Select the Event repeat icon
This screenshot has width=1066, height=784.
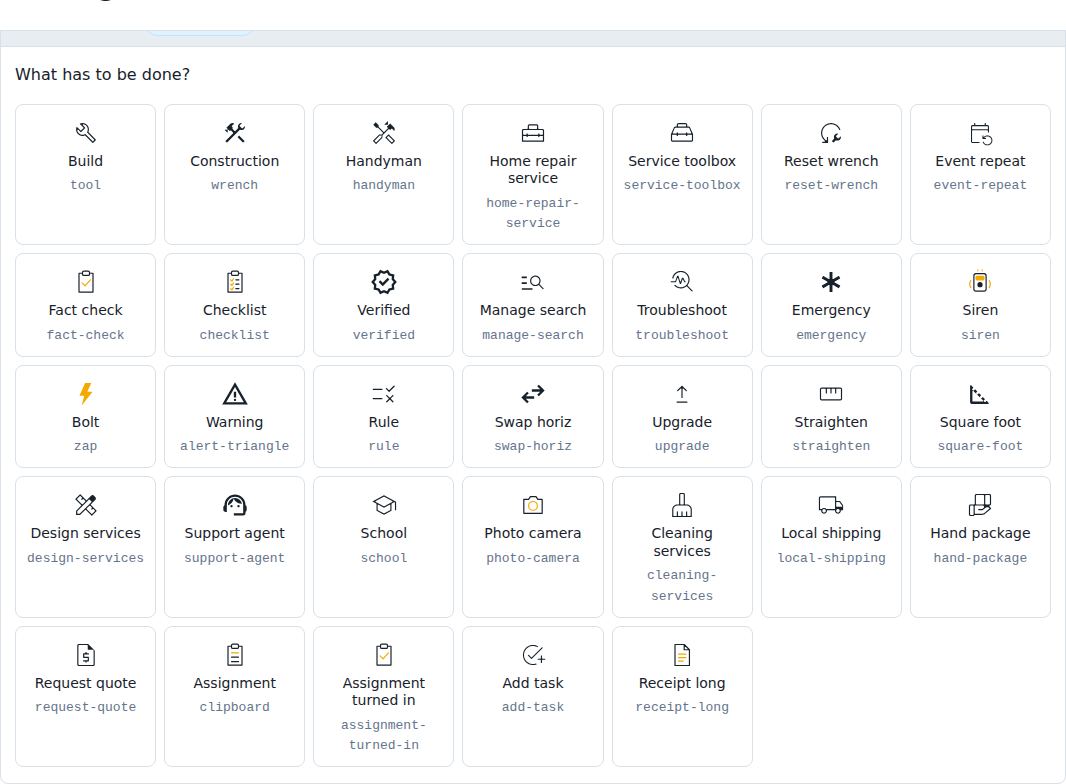980,133
